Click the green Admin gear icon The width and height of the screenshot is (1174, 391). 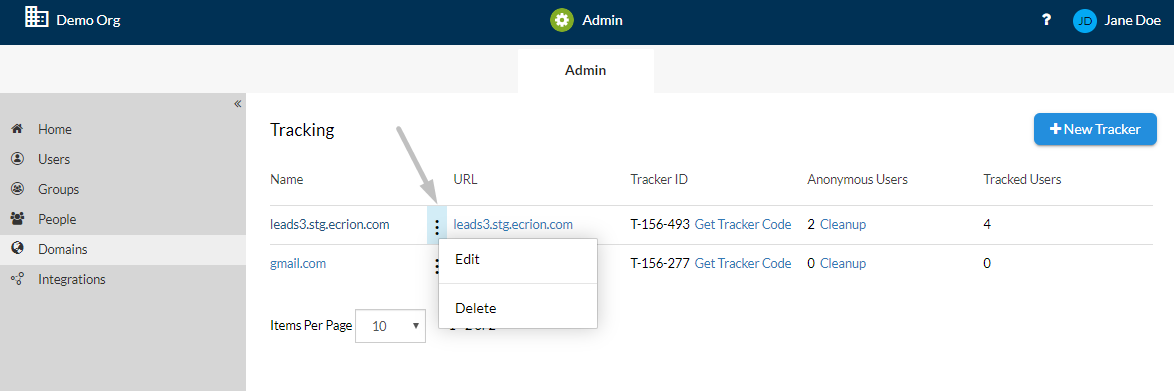click(562, 20)
